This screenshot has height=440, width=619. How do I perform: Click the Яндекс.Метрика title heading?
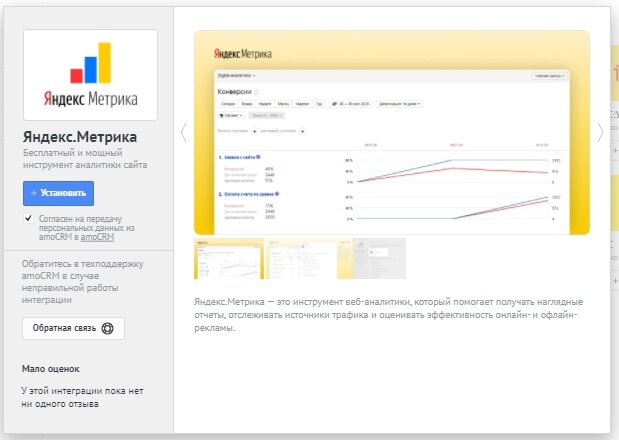pos(80,137)
